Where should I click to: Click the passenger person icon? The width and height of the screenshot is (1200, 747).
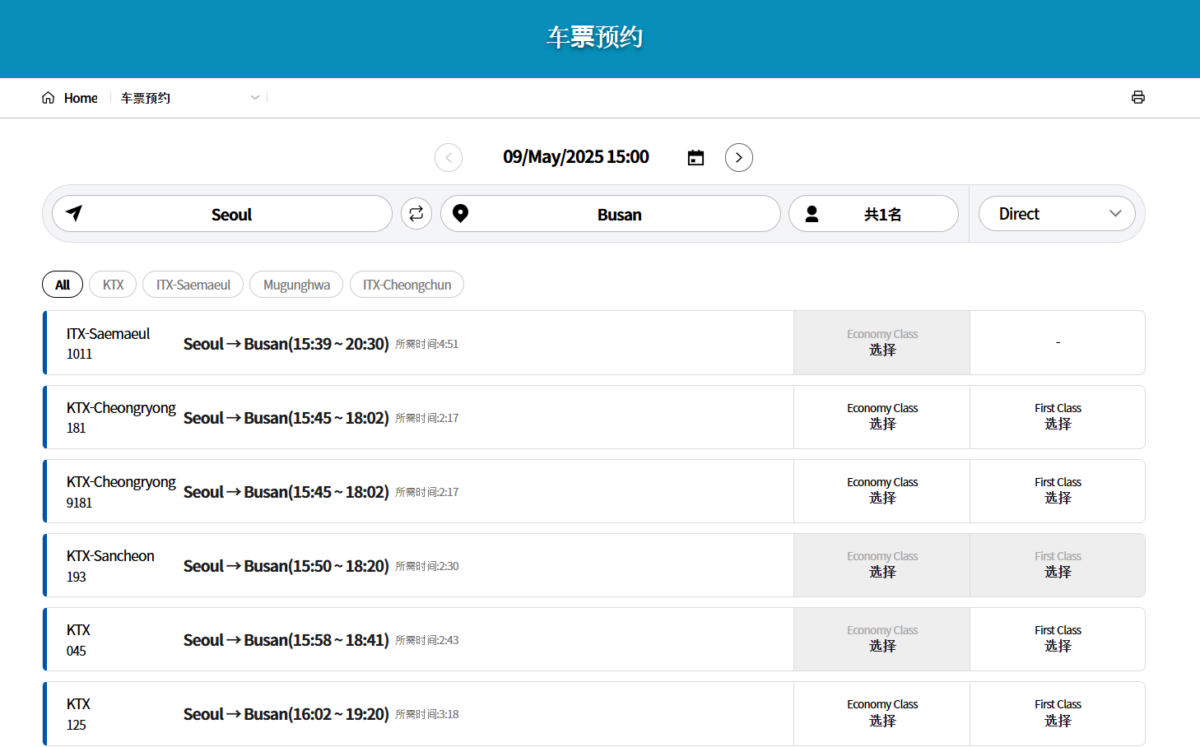[x=812, y=214]
